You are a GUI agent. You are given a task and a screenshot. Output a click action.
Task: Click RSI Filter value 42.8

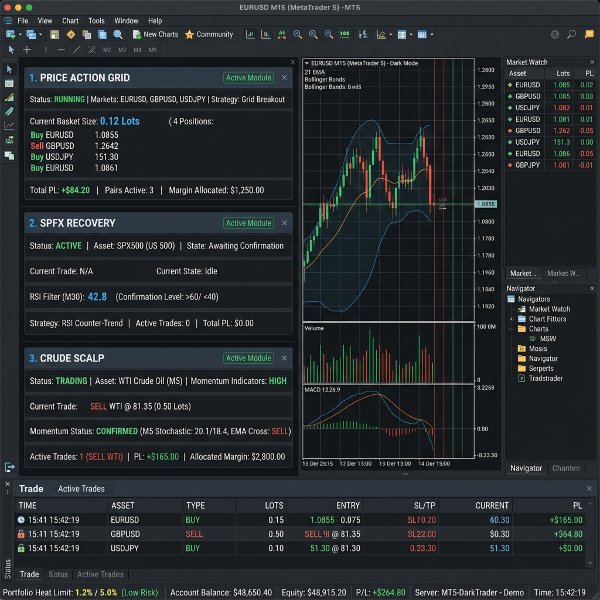(x=97, y=297)
